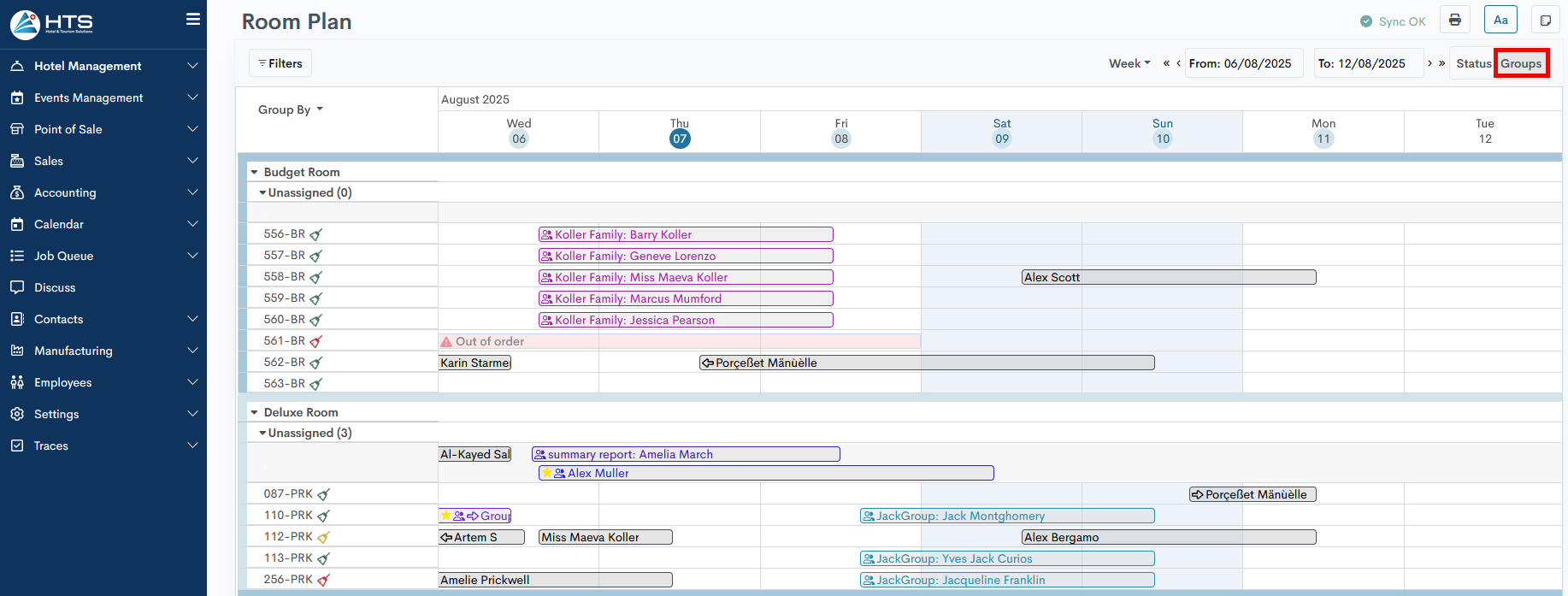This screenshot has width=1568, height=596.
Task: Open the Week range dropdown
Action: [1129, 63]
